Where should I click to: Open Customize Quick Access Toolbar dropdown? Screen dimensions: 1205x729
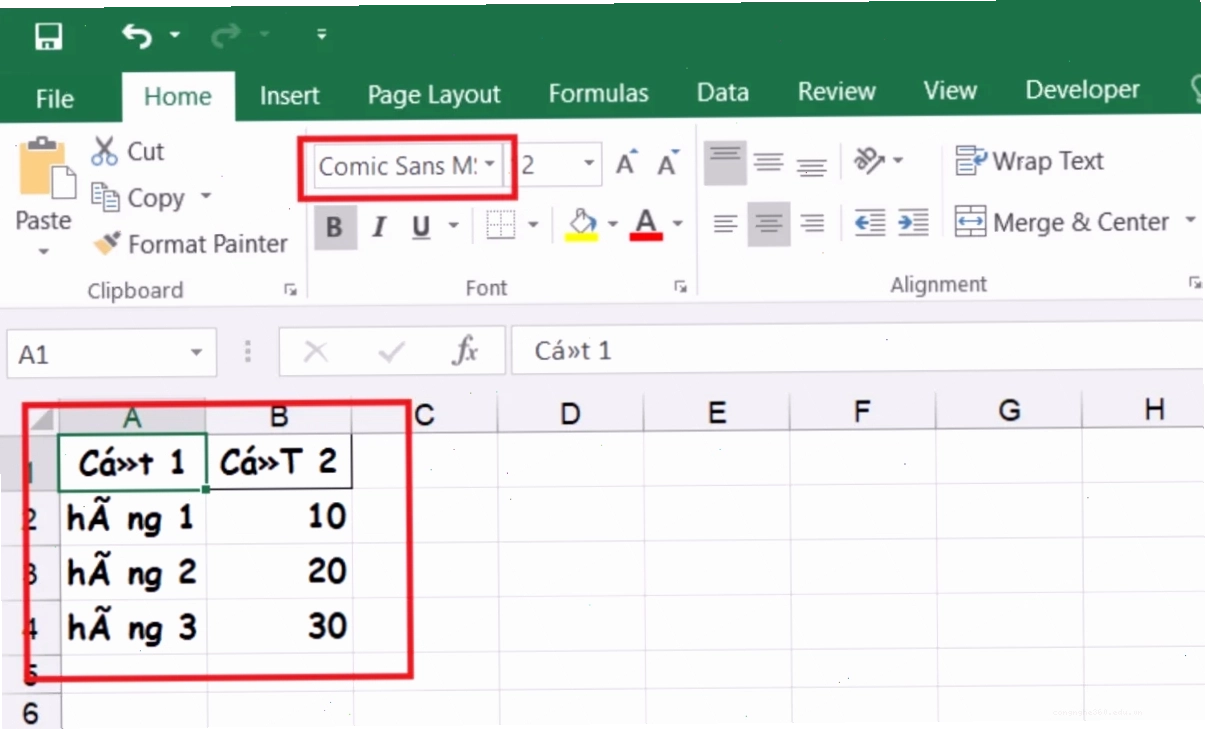pyautogui.click(x=321, y=35)
